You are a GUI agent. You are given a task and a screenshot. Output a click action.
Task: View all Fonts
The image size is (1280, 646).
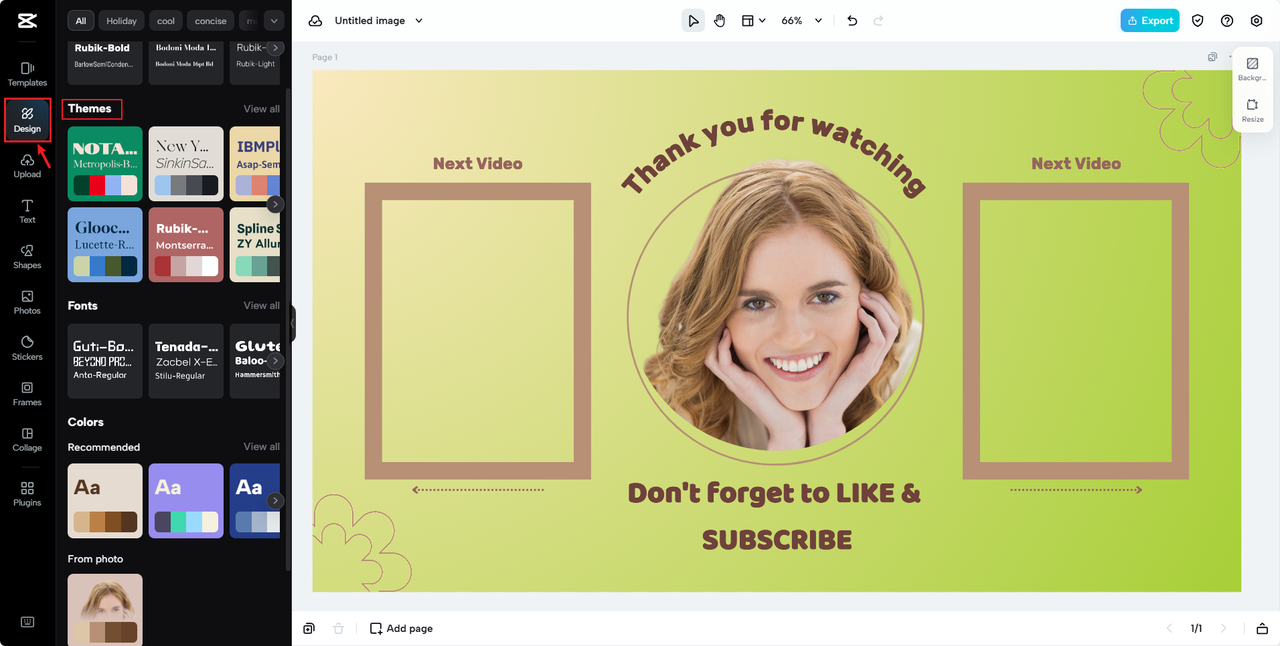pyautogui.click(x=262, y=305)
